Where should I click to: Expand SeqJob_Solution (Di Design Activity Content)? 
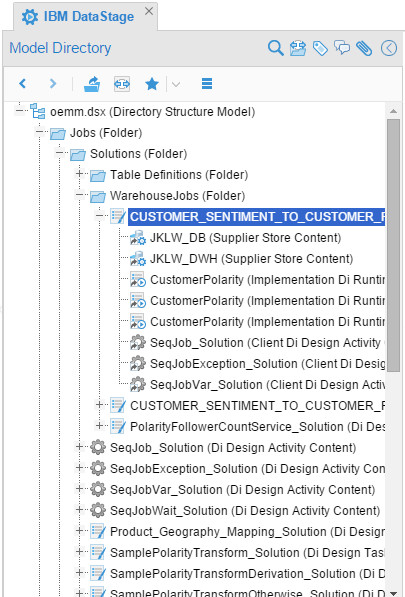[x=80, y=446]
